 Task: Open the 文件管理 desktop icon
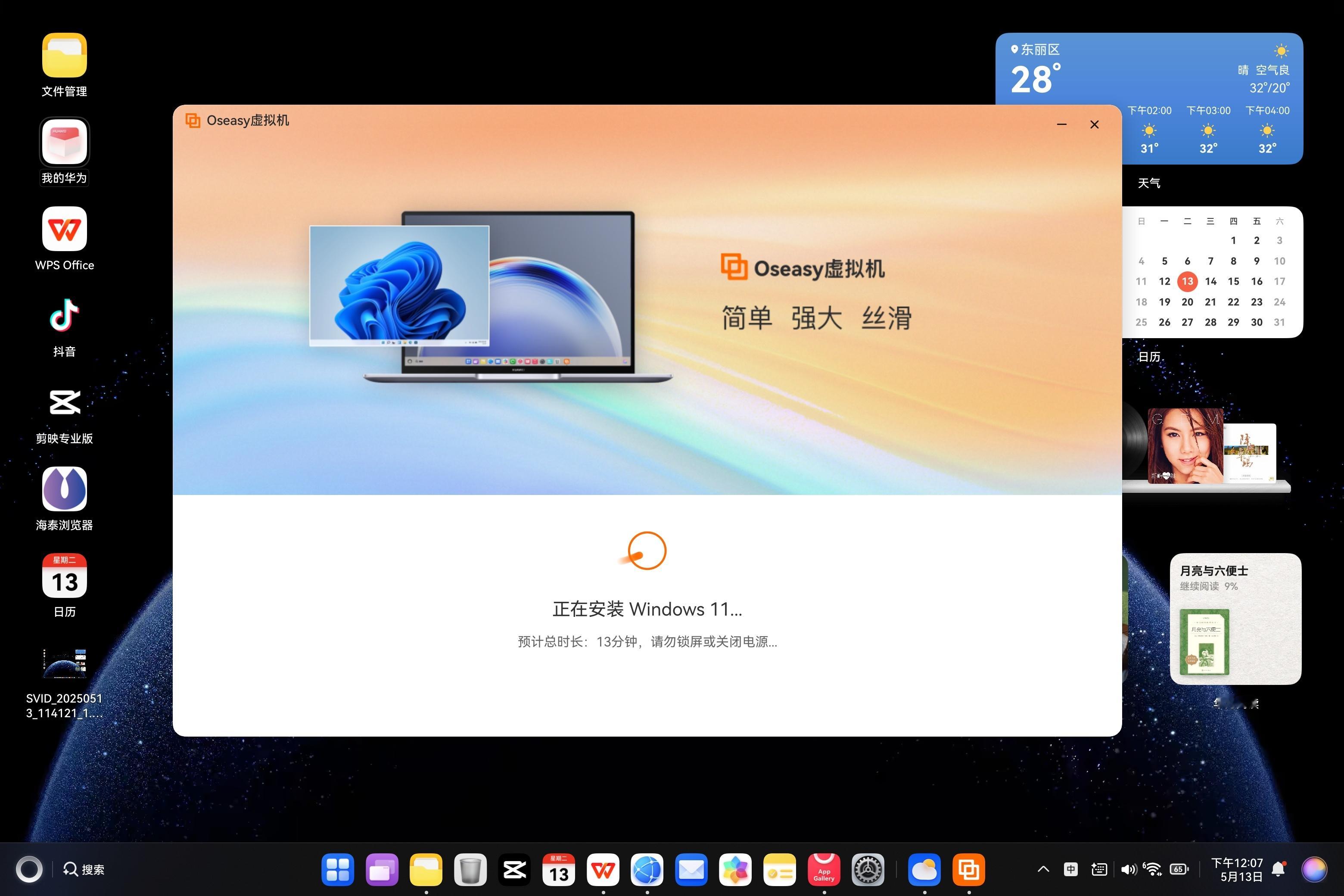coord(64,55)
